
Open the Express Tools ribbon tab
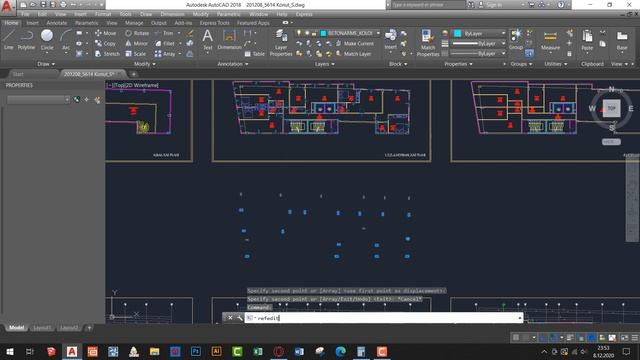point(214,23)
